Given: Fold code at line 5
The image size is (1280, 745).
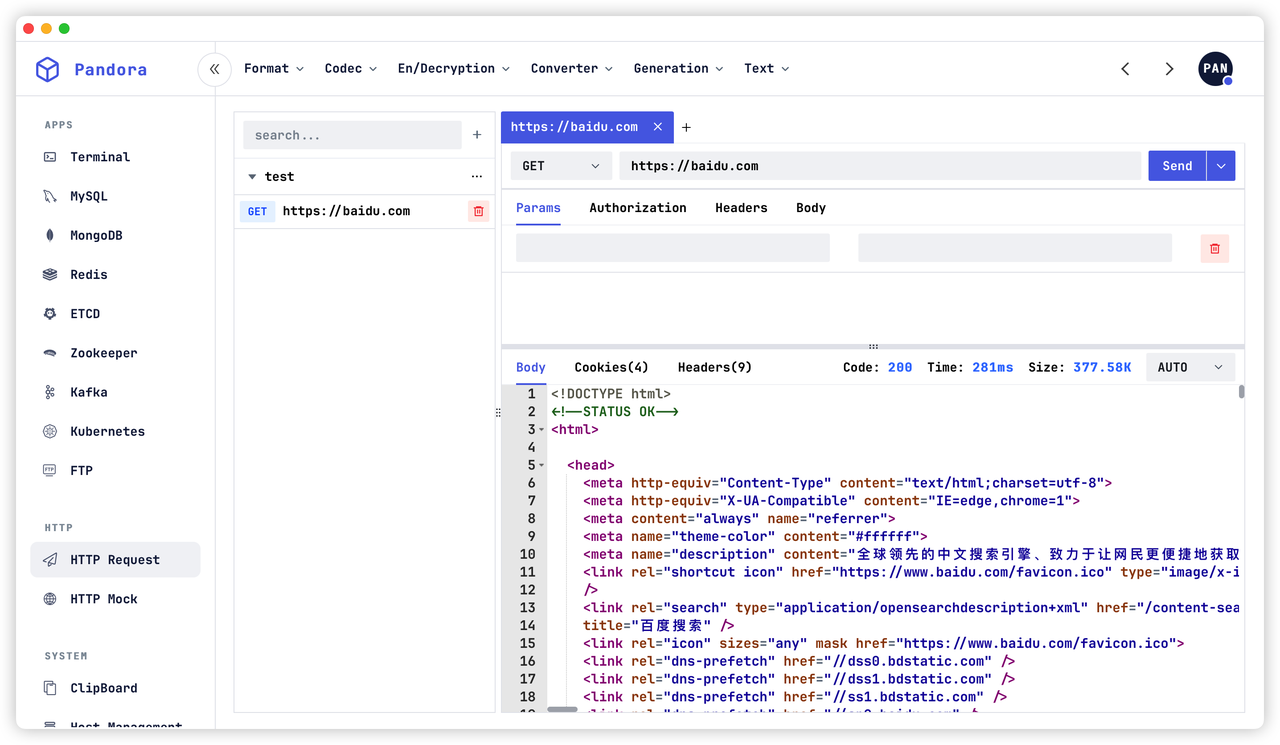Looking at the screenshot, I should 542,466.
